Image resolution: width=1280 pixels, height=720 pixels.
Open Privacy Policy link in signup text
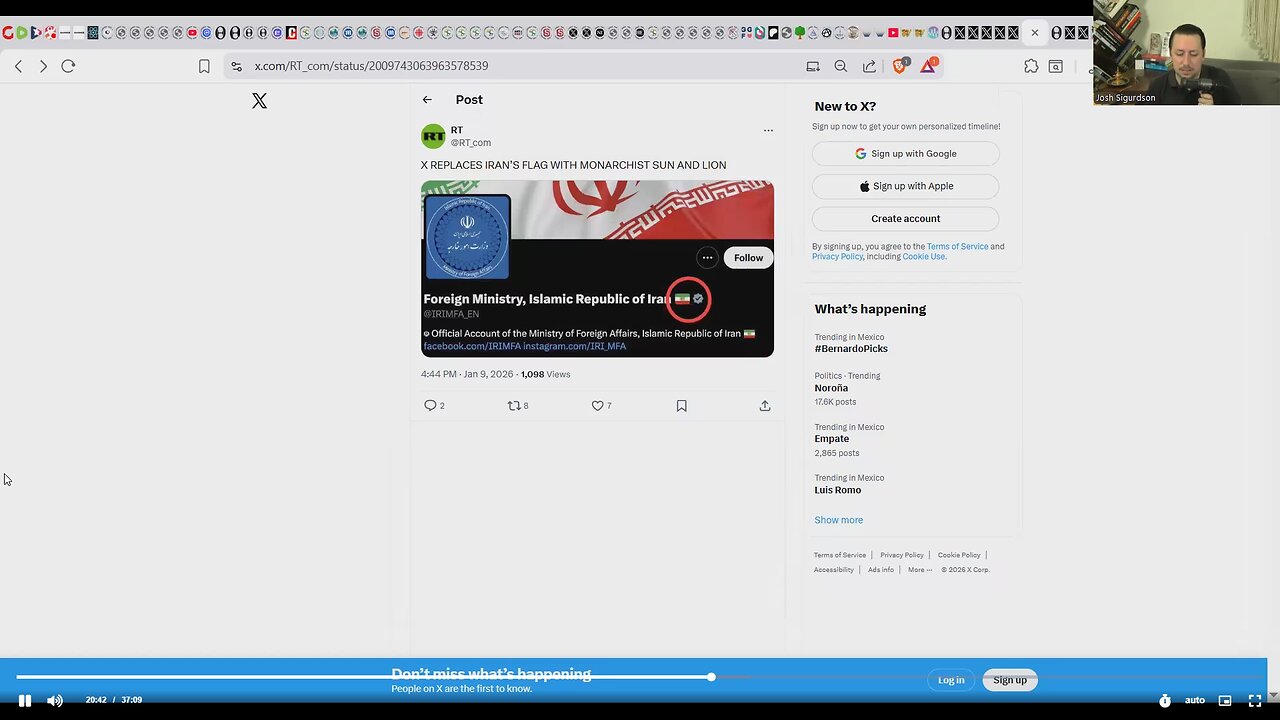point(837,256)
